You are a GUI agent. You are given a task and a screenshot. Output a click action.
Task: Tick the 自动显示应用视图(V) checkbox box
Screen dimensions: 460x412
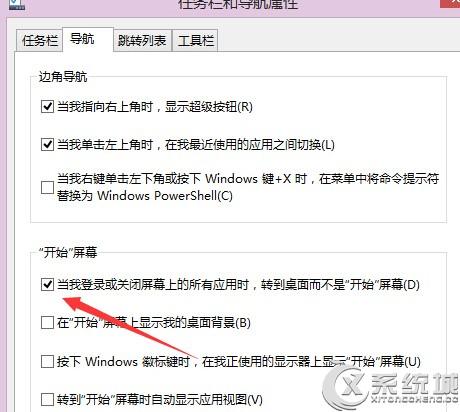point(47,399)
